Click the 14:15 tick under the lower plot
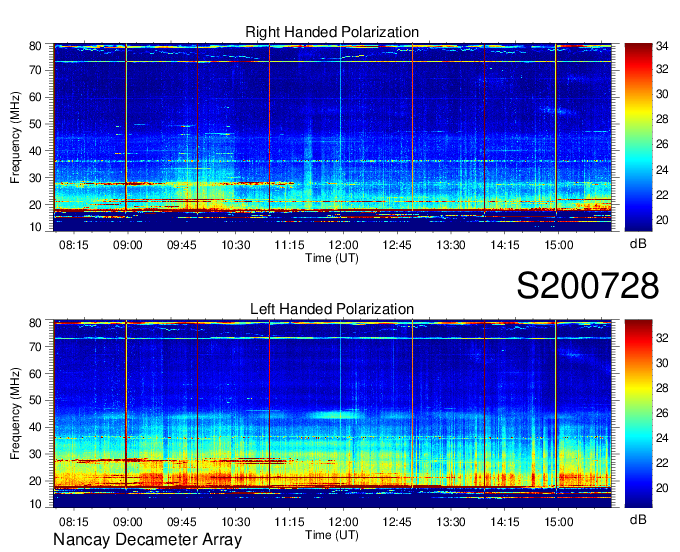 [505, 522]
